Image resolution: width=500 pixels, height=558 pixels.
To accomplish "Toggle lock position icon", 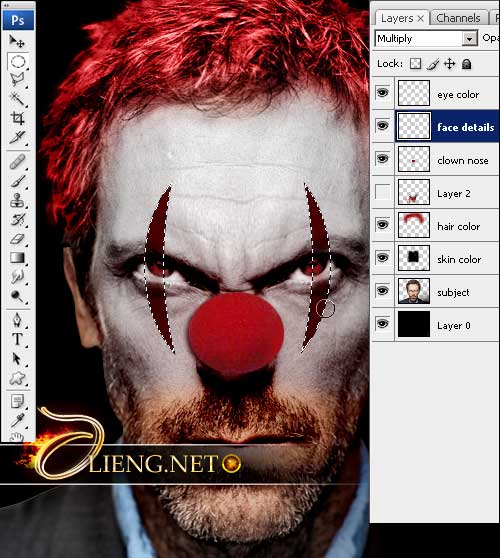I will [449, 64].
